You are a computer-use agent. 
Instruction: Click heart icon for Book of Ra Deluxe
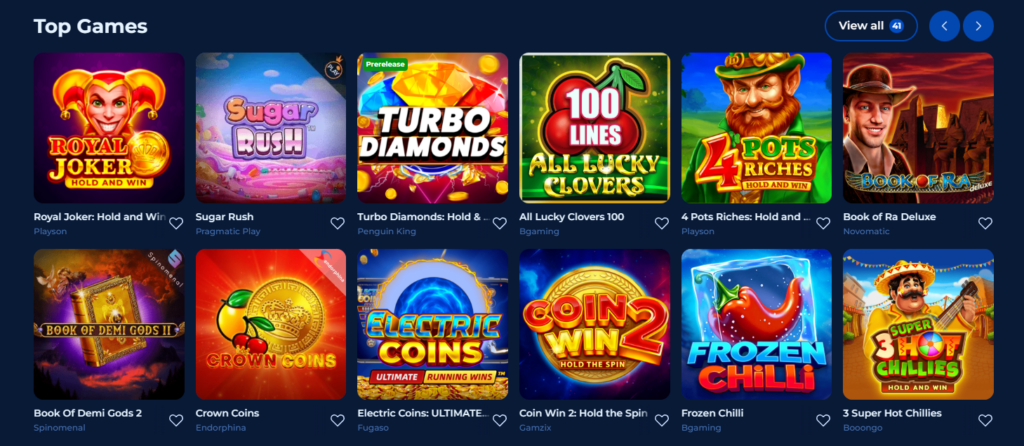[x=985, y=223]
